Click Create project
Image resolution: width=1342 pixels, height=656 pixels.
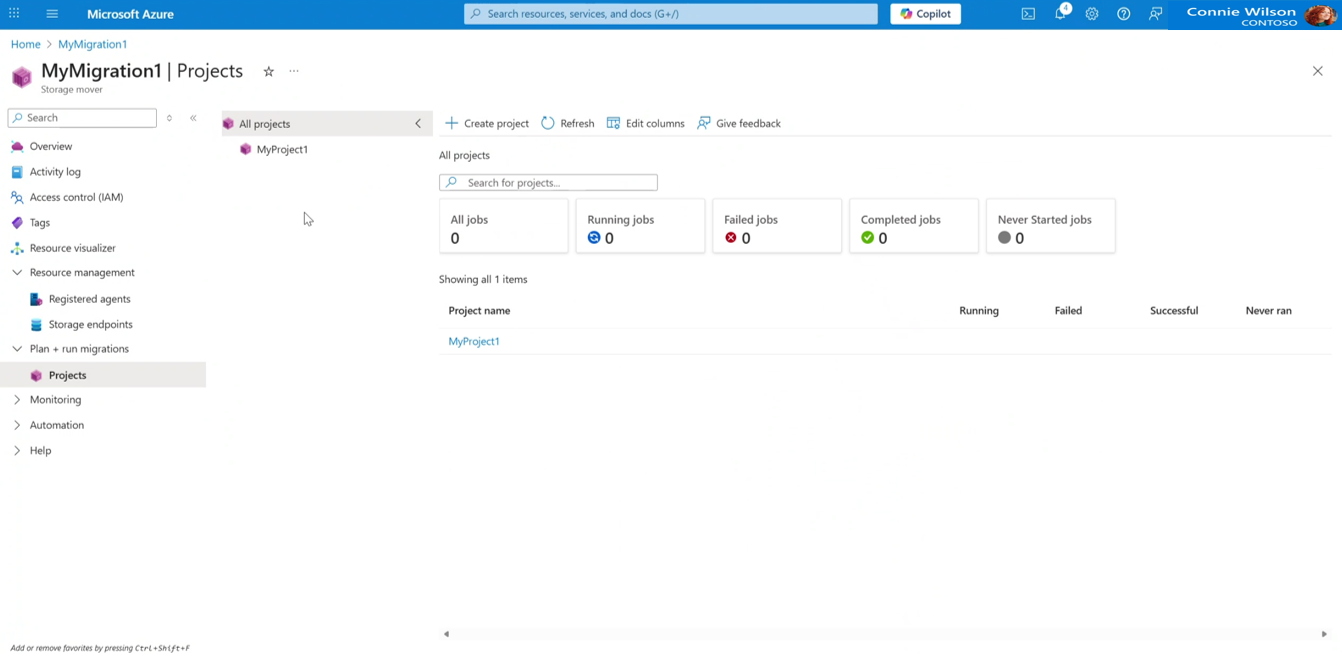[487, 123]
